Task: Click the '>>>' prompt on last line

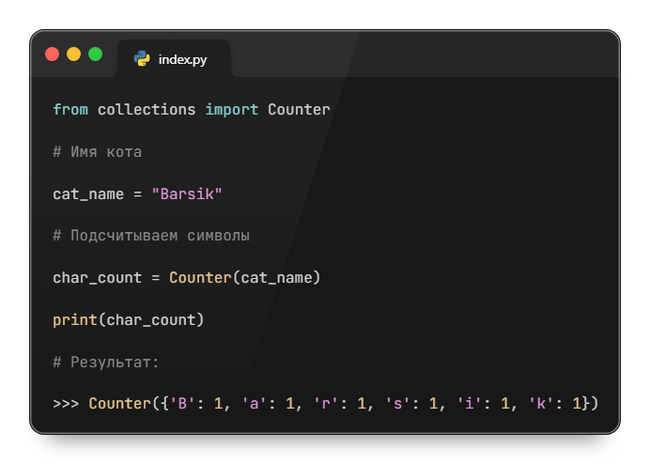Action: click(66, 403)
